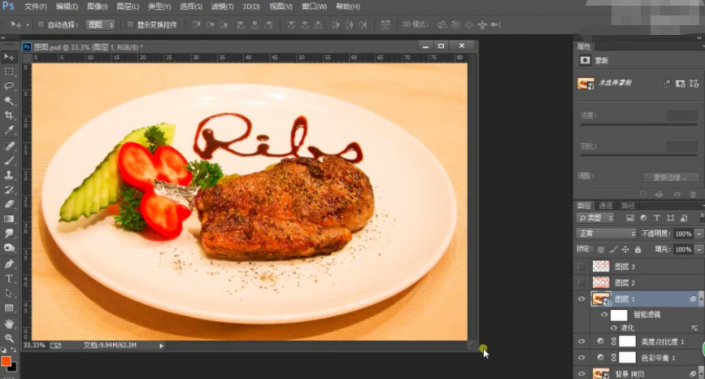Select the Gradient tool
The width and height of the screenshot is (705, 379).
coord(9,219)
